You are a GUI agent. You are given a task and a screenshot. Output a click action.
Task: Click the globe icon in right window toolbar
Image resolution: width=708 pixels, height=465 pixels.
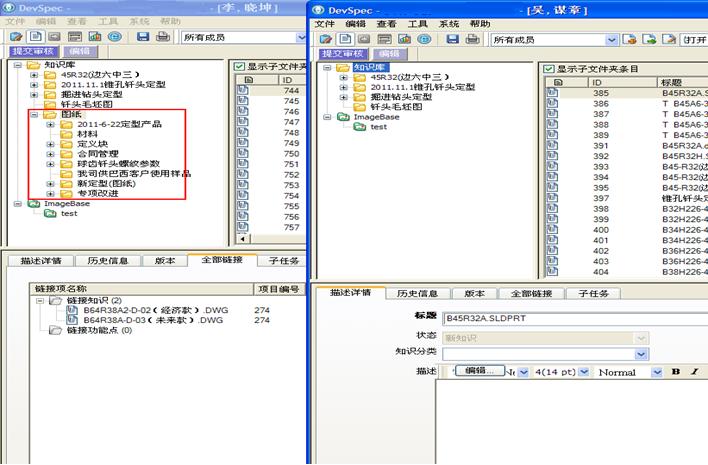424,39
